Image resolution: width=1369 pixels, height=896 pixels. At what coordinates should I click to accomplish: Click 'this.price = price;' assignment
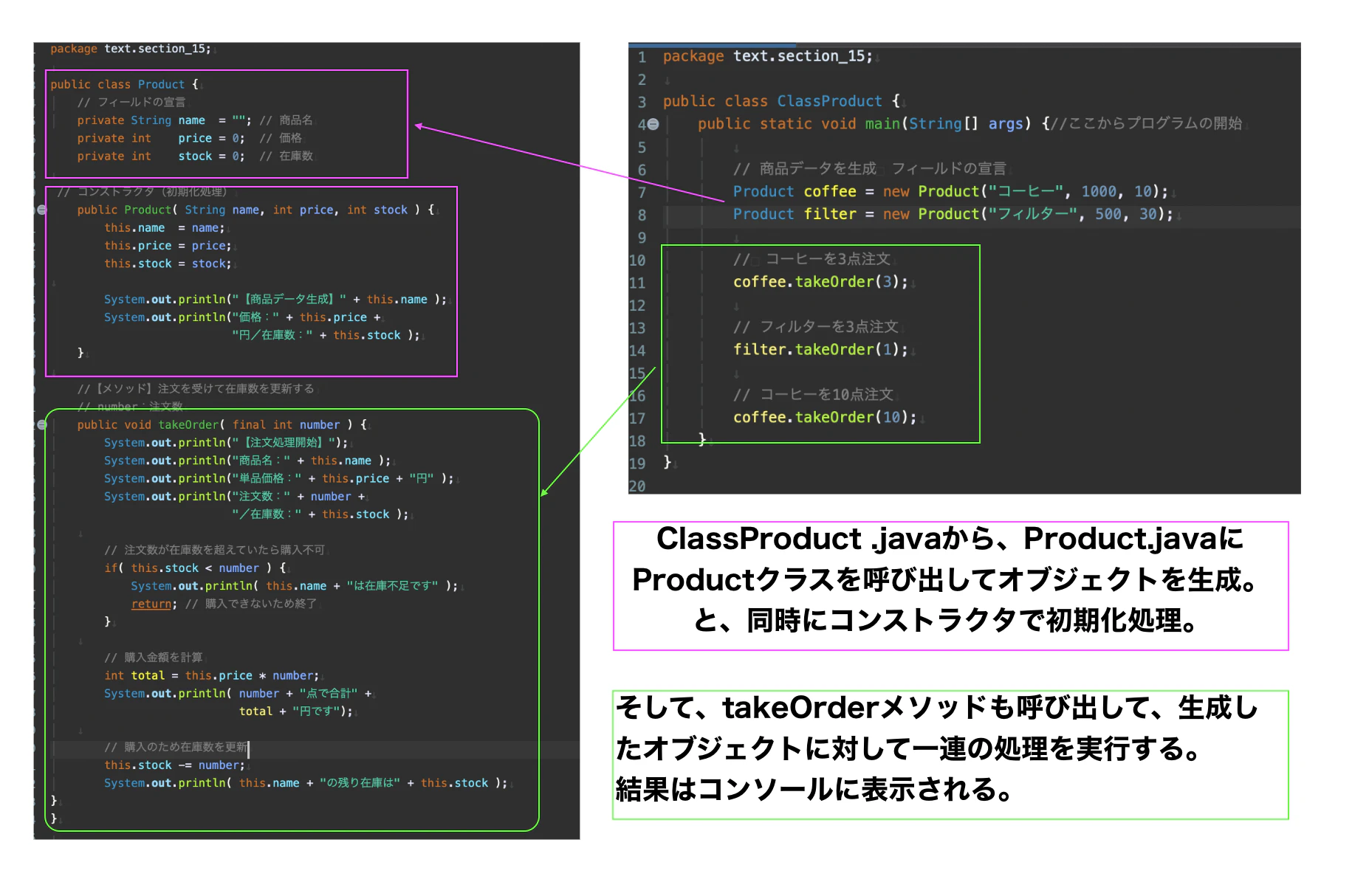[x=168, y=246]
